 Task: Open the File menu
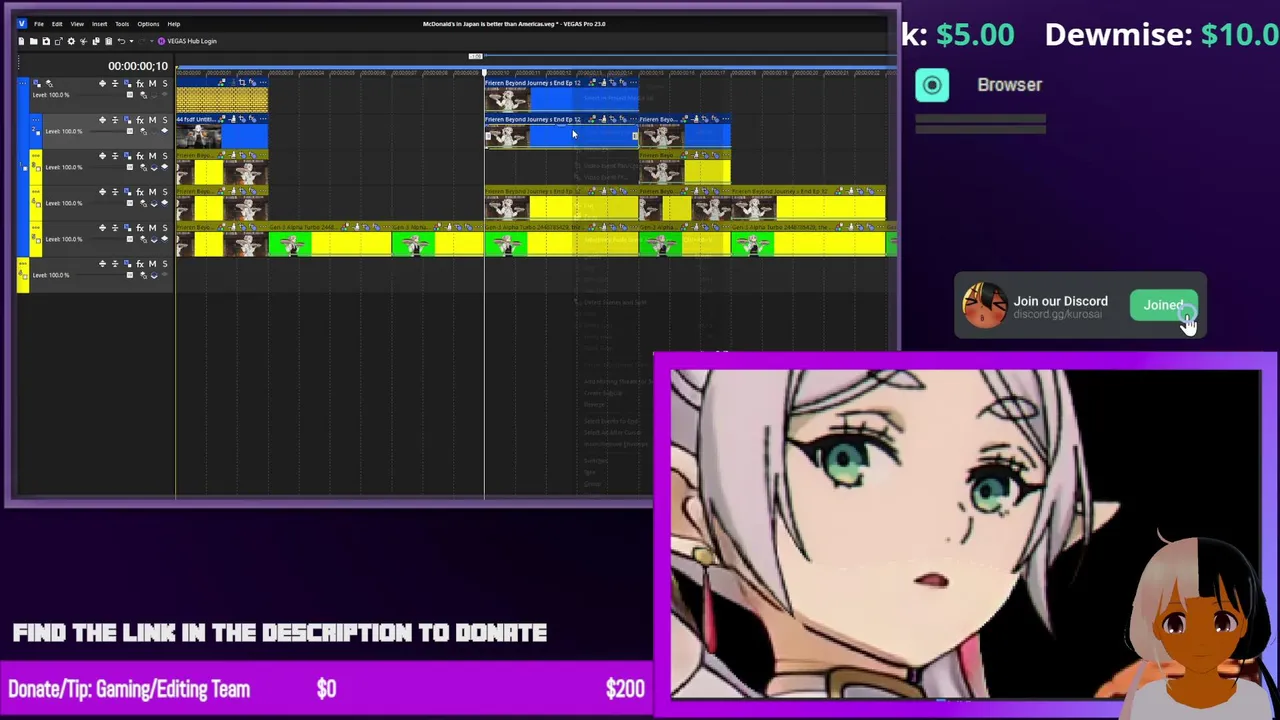click(x=39, y=24)
